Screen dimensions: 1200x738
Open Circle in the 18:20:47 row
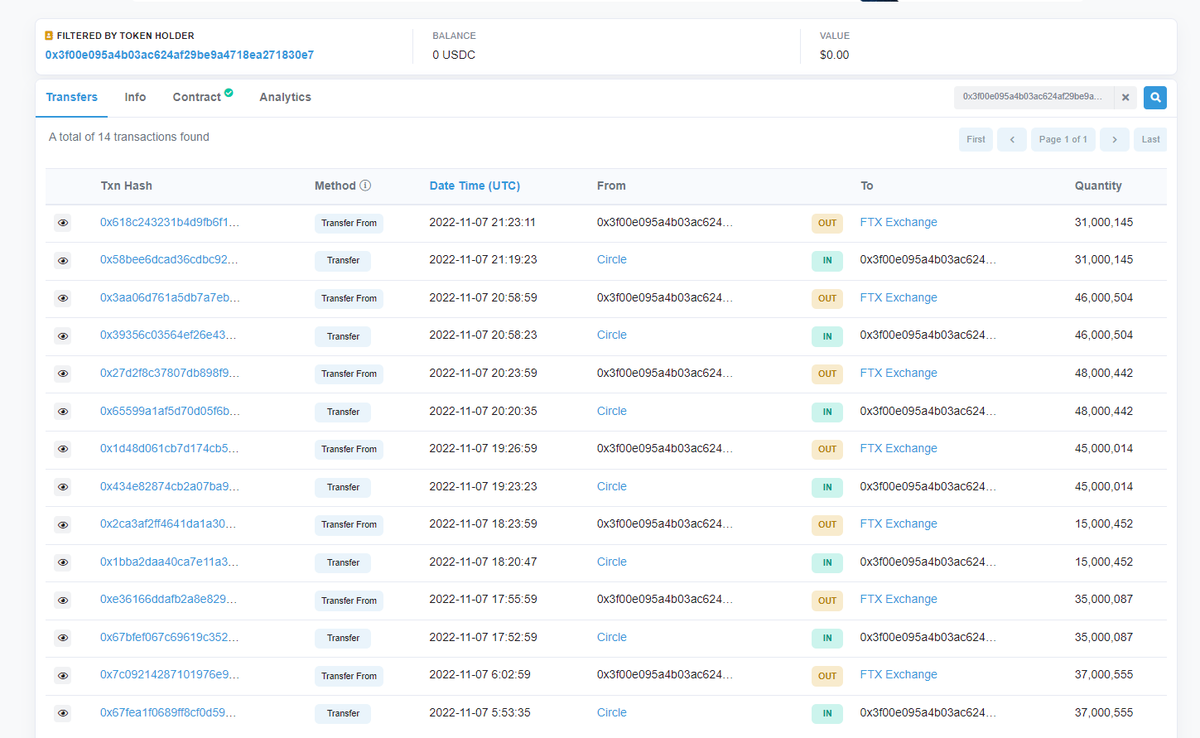[612, 562]
